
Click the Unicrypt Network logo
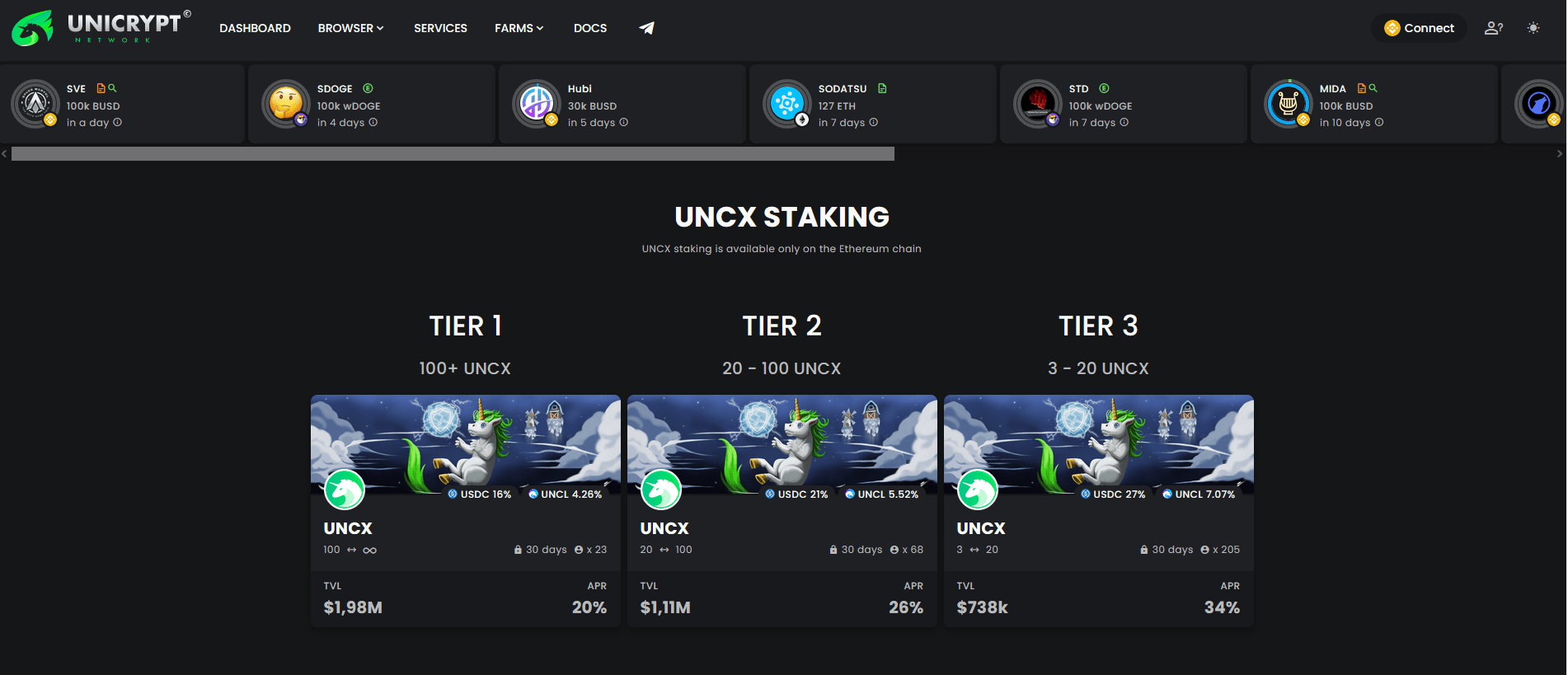point(101,28)
